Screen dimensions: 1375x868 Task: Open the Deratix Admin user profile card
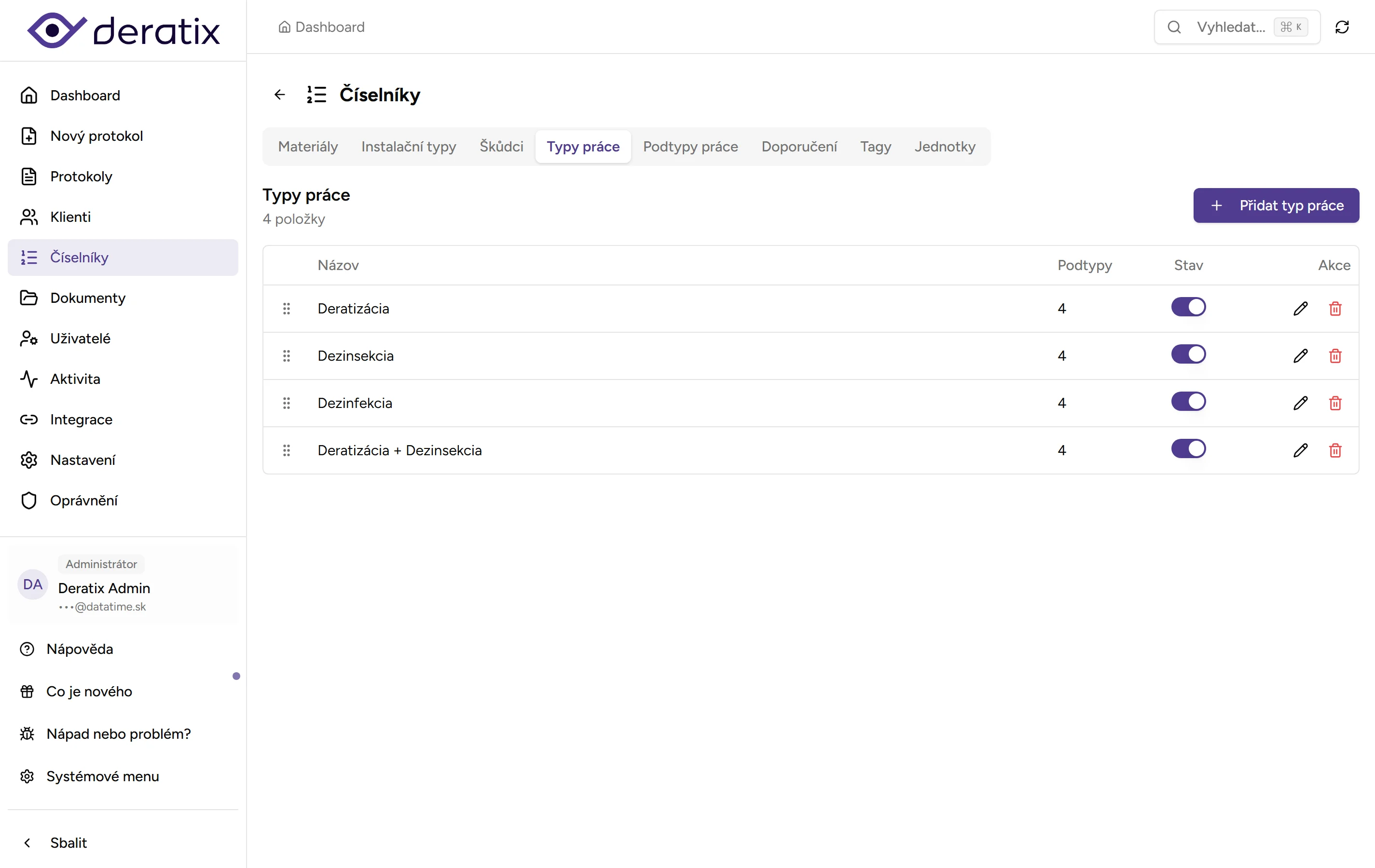123,585
